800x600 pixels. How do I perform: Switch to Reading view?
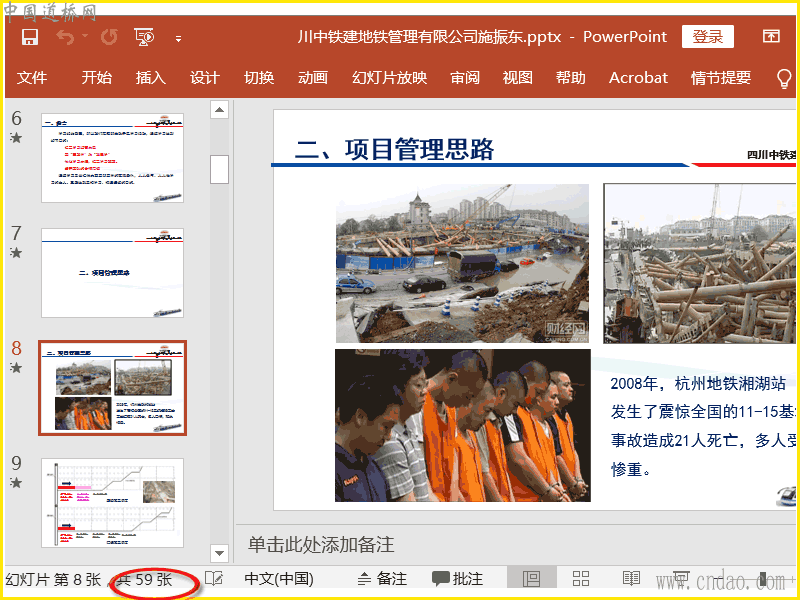631,579
